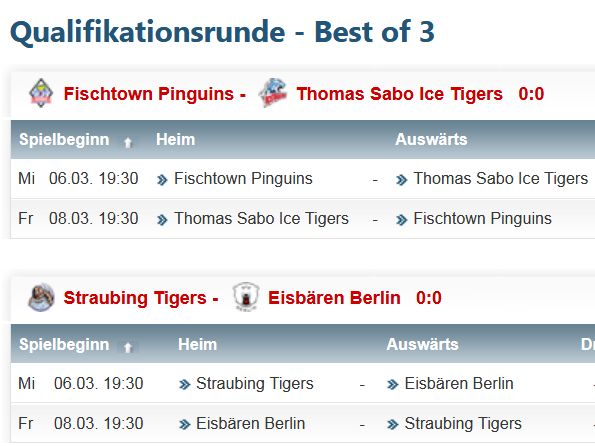Click sort arrow beside second Spielbeginn header
The width and height of the screenshot is (595, 446).
(x=128, y=347)
